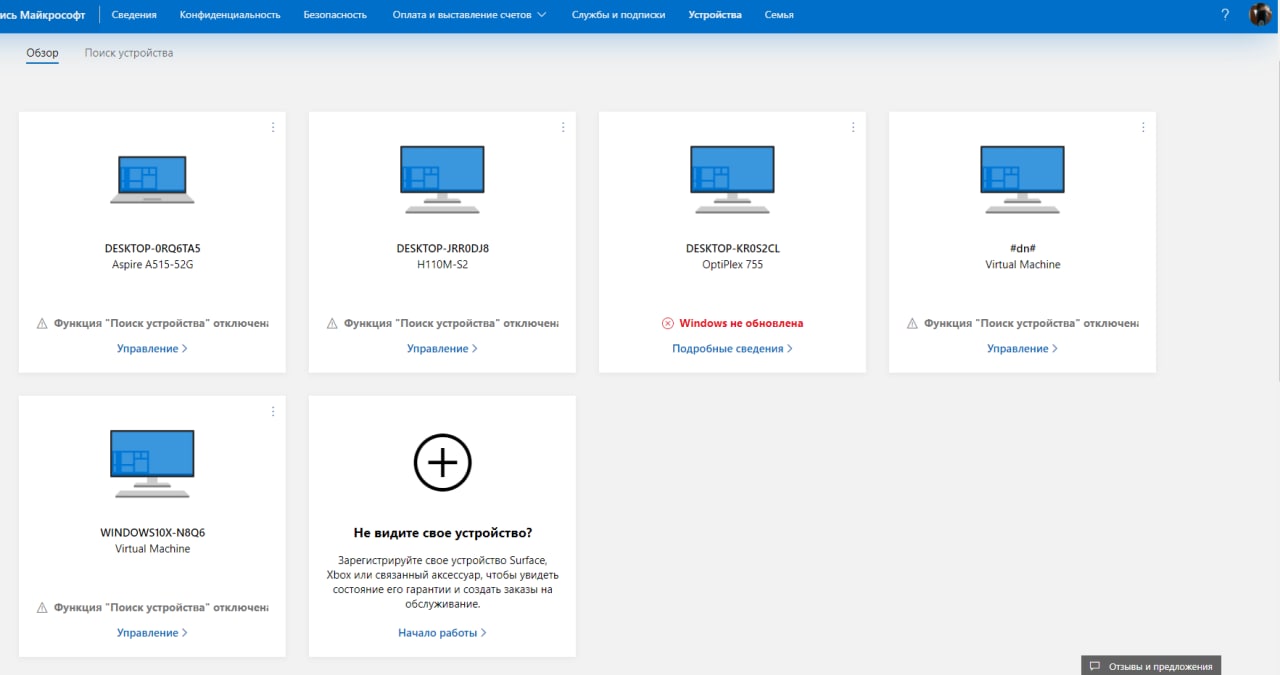
Task: Open the Сведения menu item
Action: (x=134, y=15)
